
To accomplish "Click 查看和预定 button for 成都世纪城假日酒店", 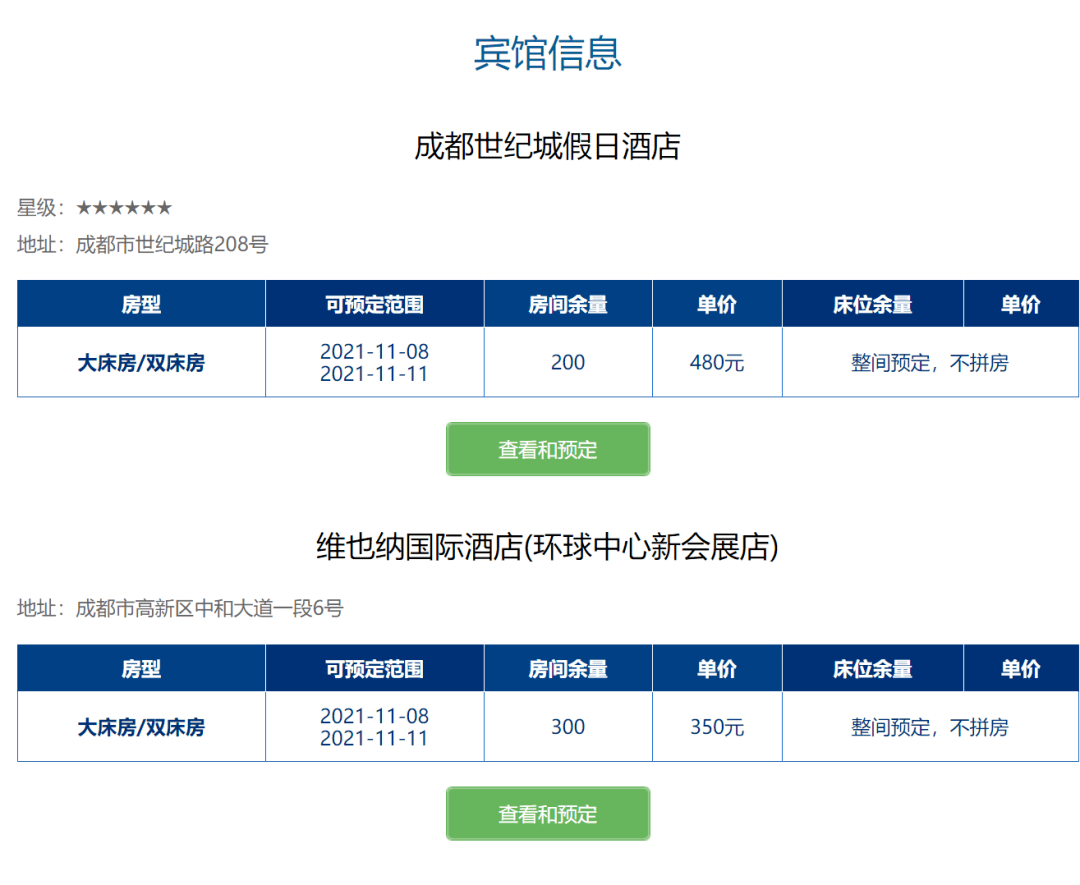I will (548, 449).
